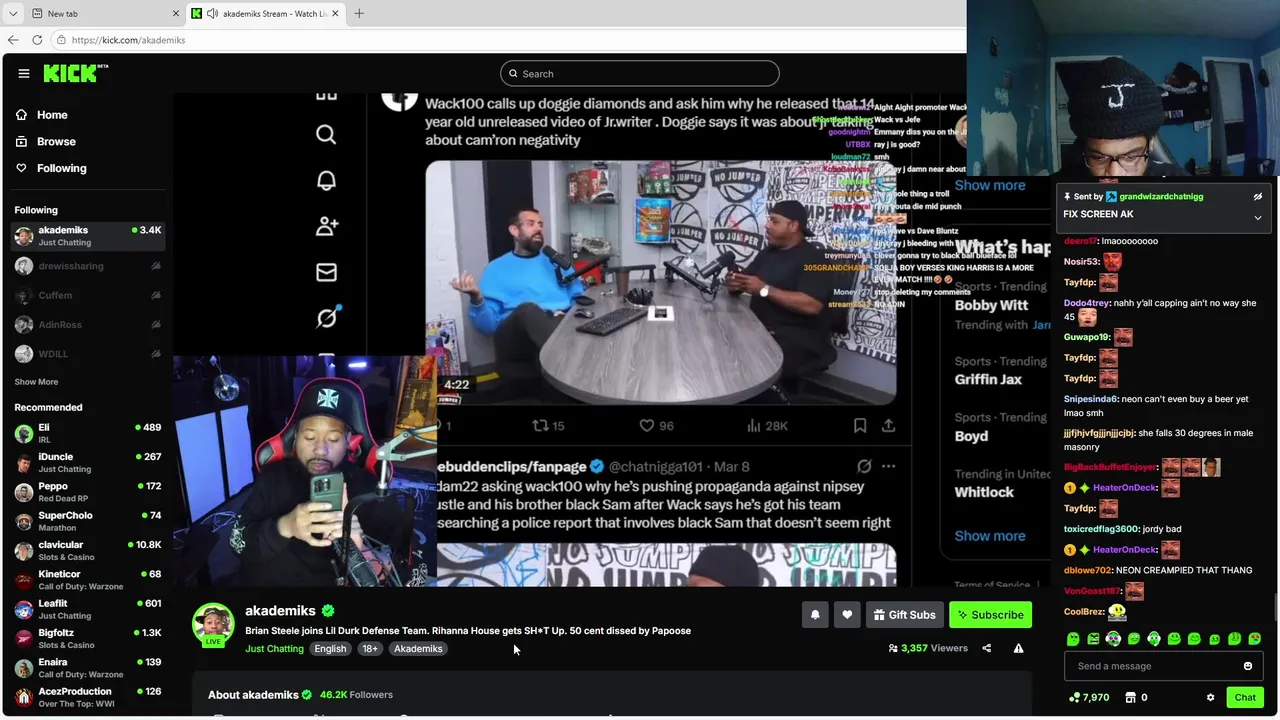Click the Grok icon in streamed sidebar
The width and height of the screenshot is (1280, 720).
tap(327, 317)
